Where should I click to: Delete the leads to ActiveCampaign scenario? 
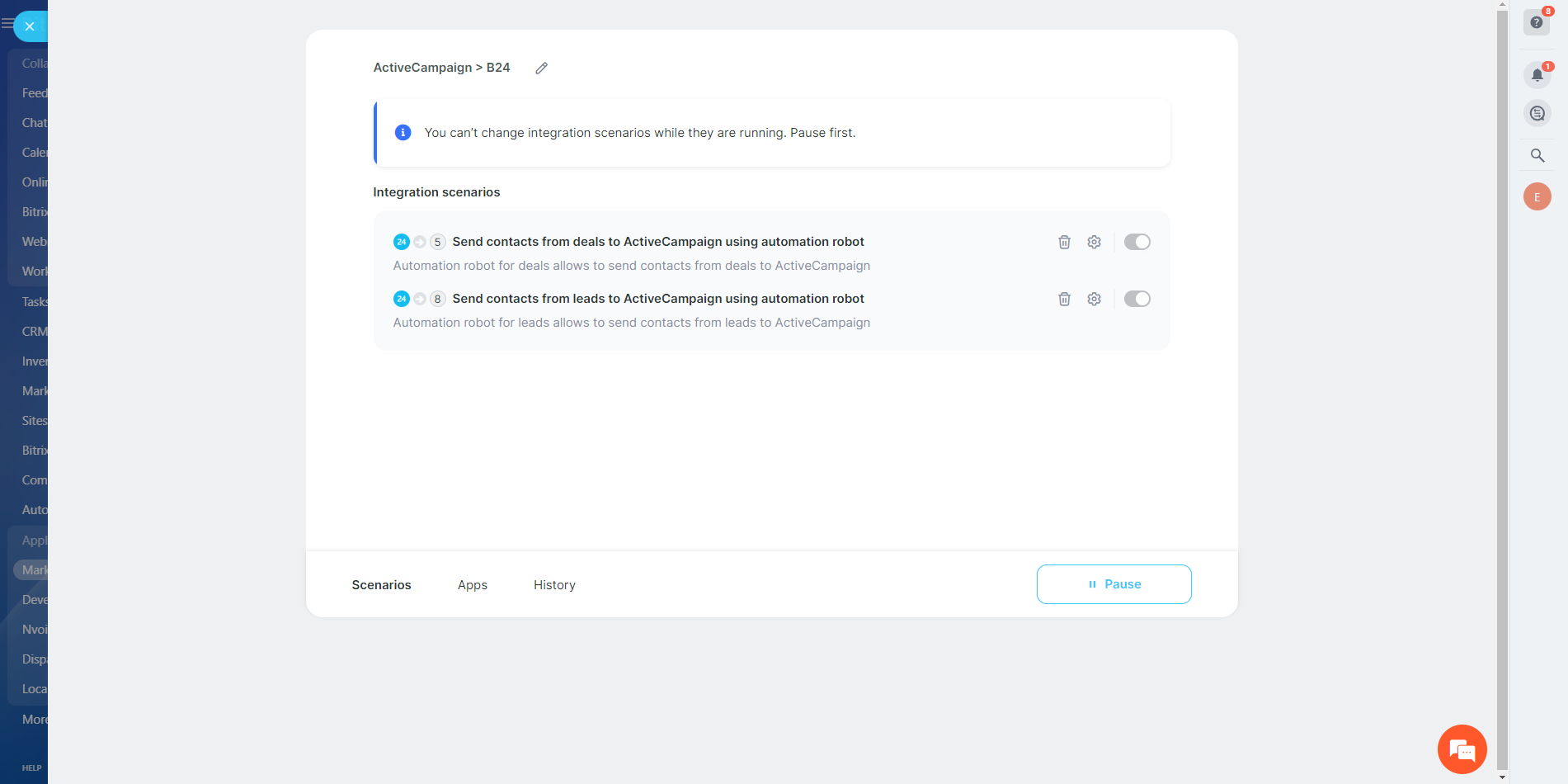[1064, 299]
